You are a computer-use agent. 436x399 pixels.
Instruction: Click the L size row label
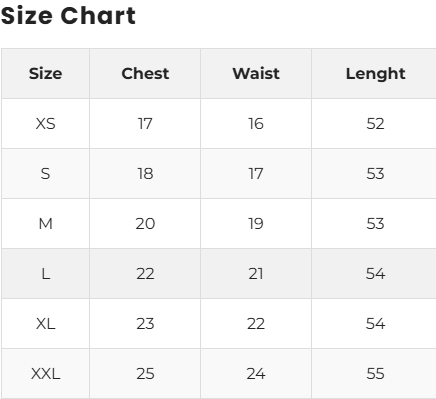[45, 274]
